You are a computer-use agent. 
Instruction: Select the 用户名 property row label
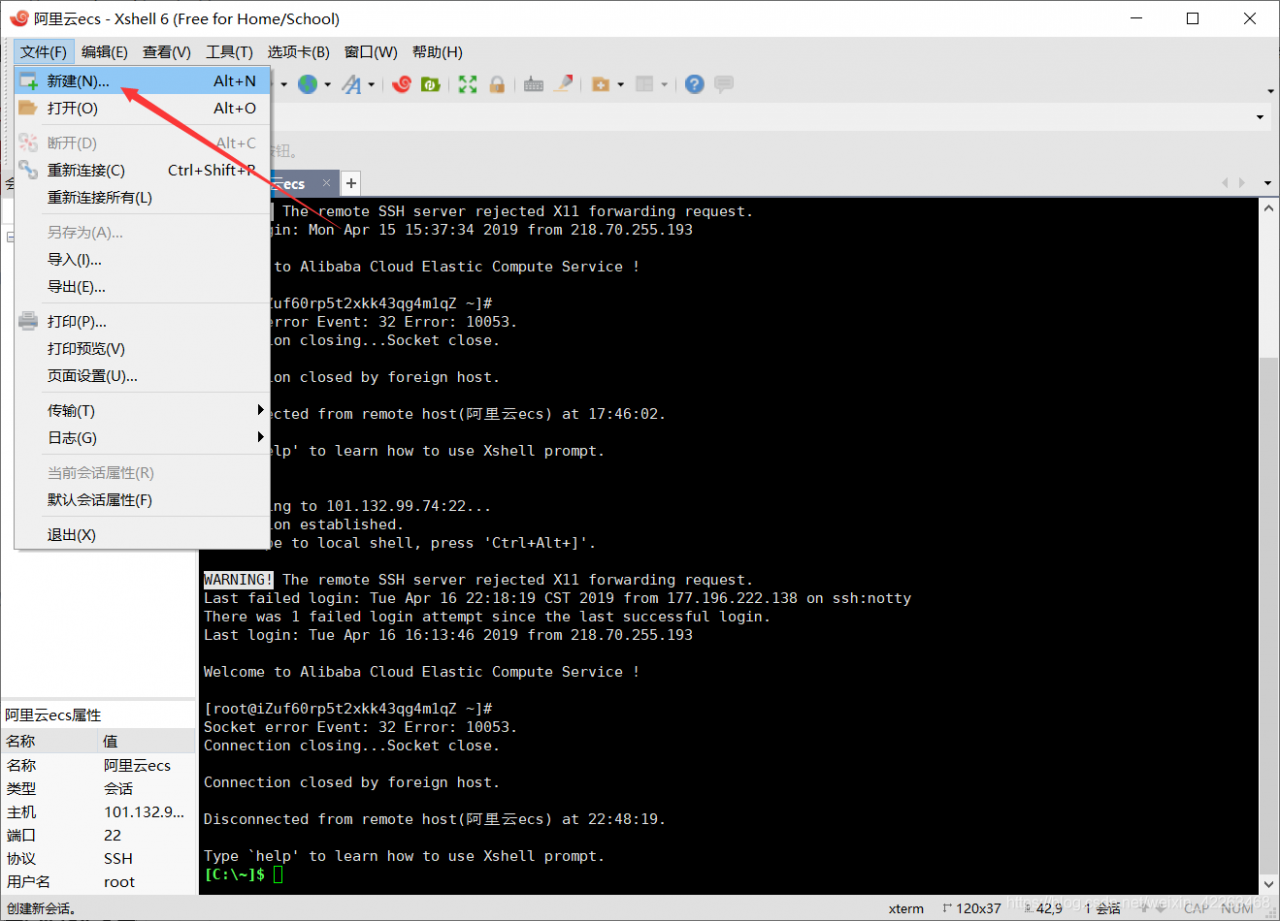pos(29,882)
